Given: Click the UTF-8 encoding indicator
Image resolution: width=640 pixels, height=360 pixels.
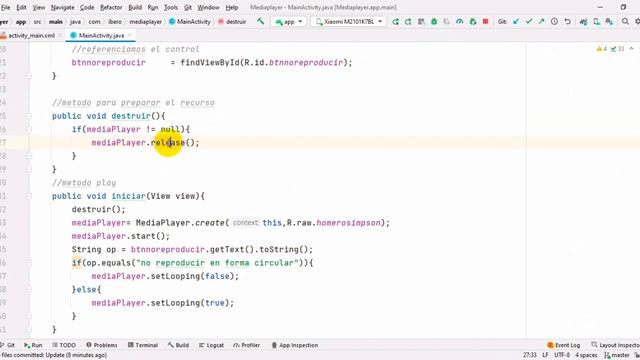Looking at the screenshot, I should tap(562, 355).
